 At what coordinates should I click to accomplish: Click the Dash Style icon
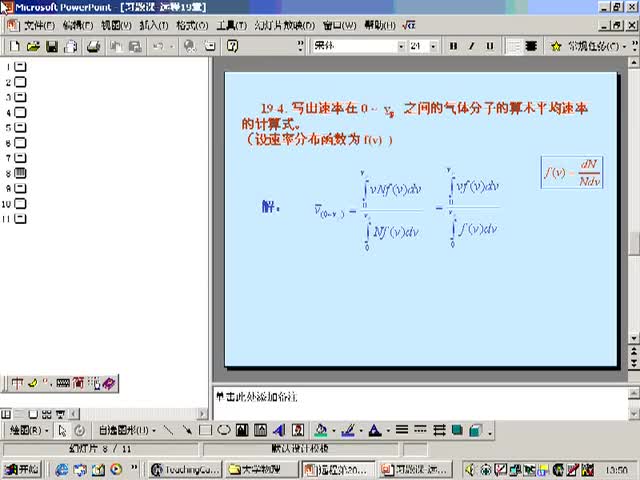pyautogui.click(x=420, y=430)
